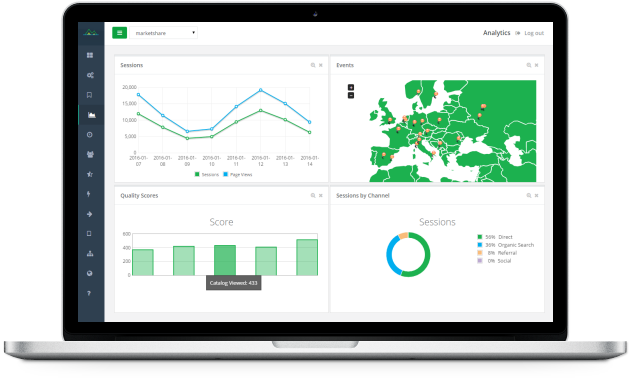Toggle Sessions series in chart legend
This screenshot has width=632, height=378.
pyautogui.click(x=207, y=174)
